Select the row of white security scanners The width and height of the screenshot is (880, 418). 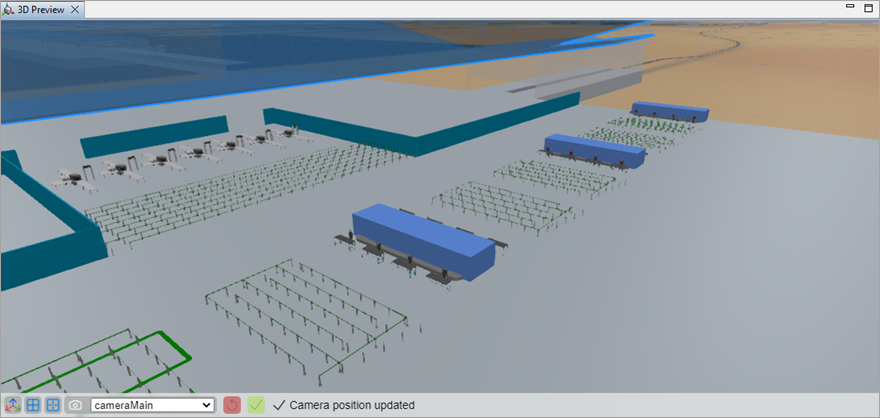click(180, 157)
